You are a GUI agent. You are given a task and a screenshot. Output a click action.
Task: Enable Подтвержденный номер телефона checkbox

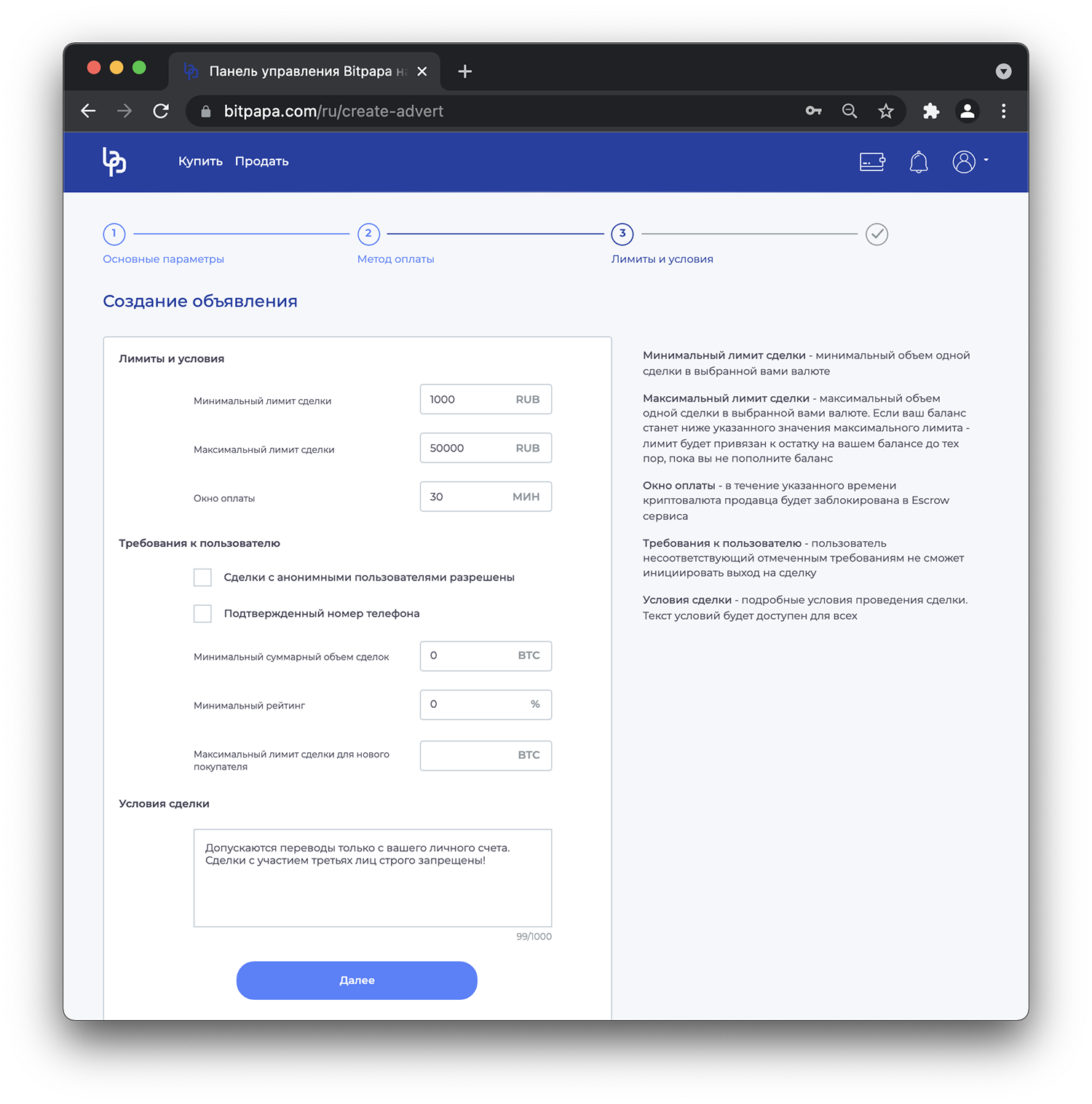[202, 614]
